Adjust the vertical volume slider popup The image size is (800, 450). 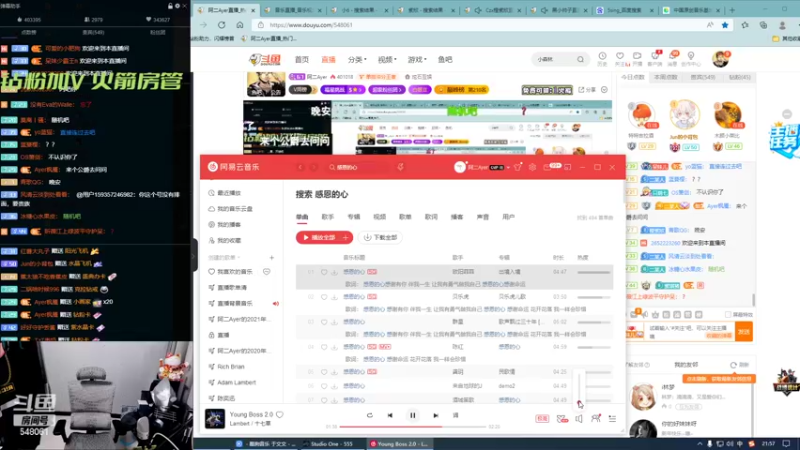[x=580, y=389]
